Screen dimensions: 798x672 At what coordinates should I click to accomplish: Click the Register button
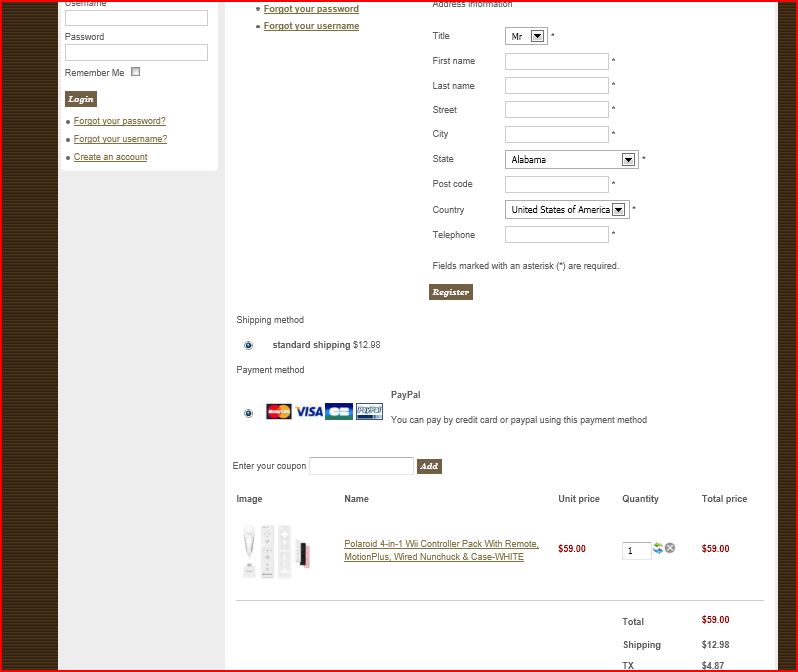tap(451, 292)
